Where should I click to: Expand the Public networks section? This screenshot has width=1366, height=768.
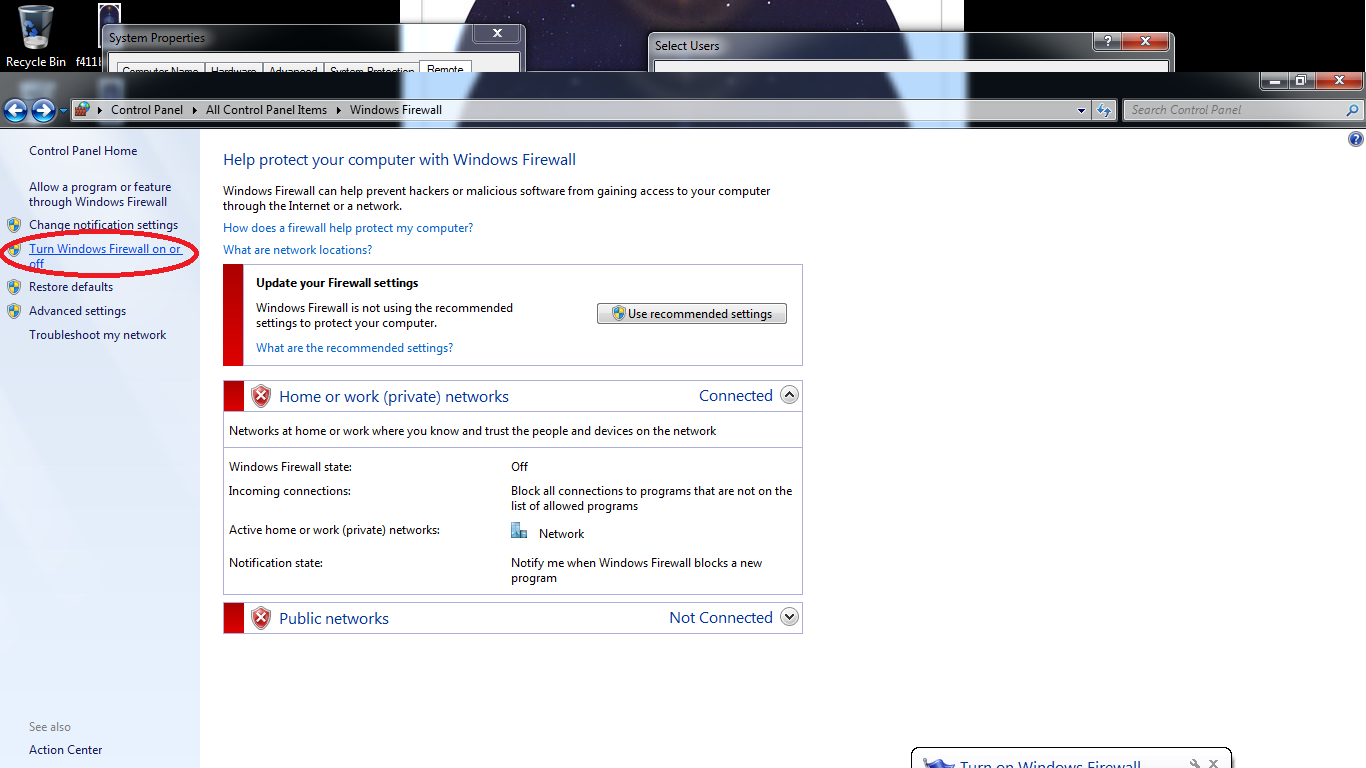tap(789, 617)
